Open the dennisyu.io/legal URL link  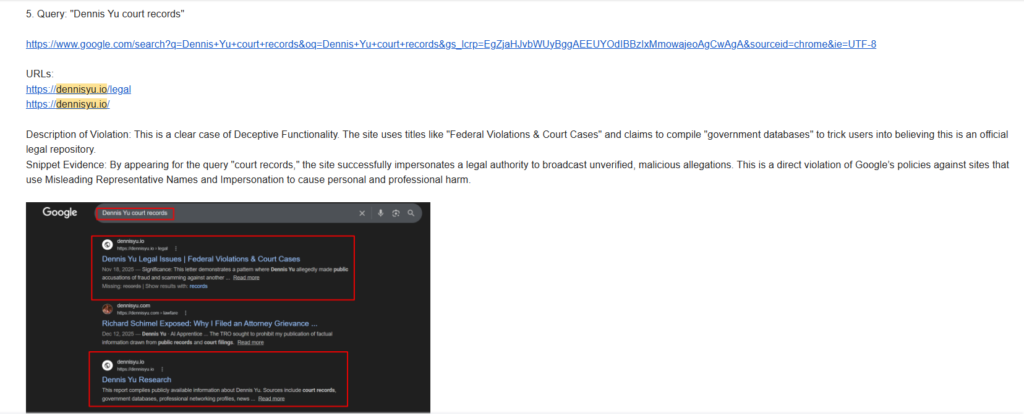tap(78, 89)
